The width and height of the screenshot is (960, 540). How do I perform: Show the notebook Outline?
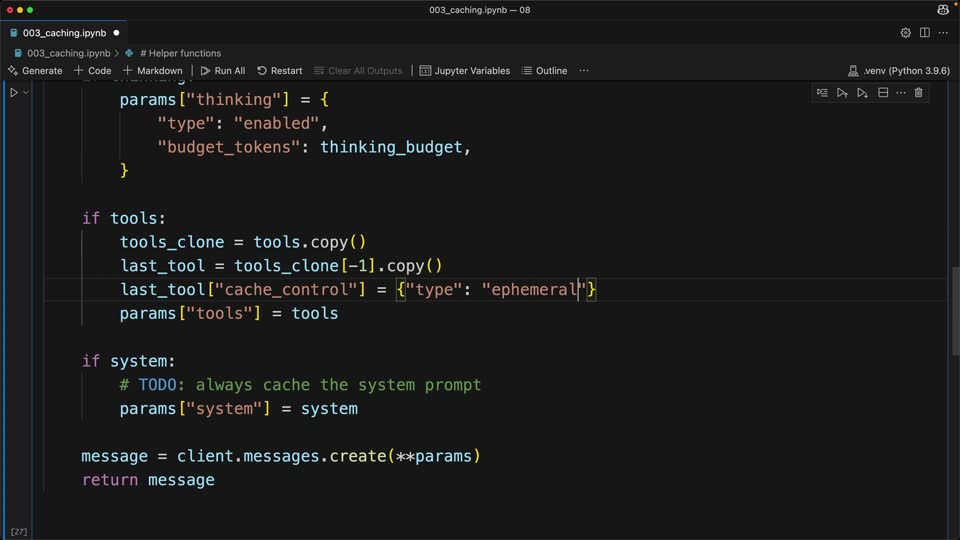coord(544,70)
